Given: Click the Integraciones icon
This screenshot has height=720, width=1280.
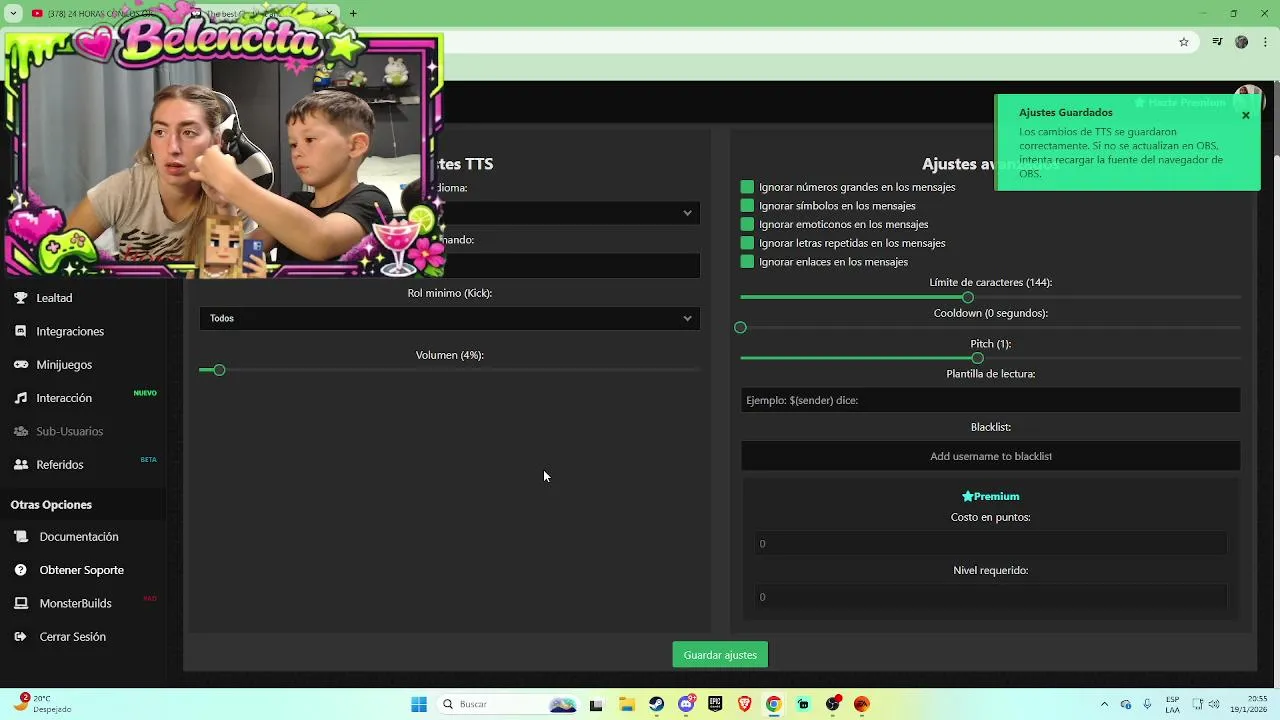Looking at the screenshot, I should point(20,331).
